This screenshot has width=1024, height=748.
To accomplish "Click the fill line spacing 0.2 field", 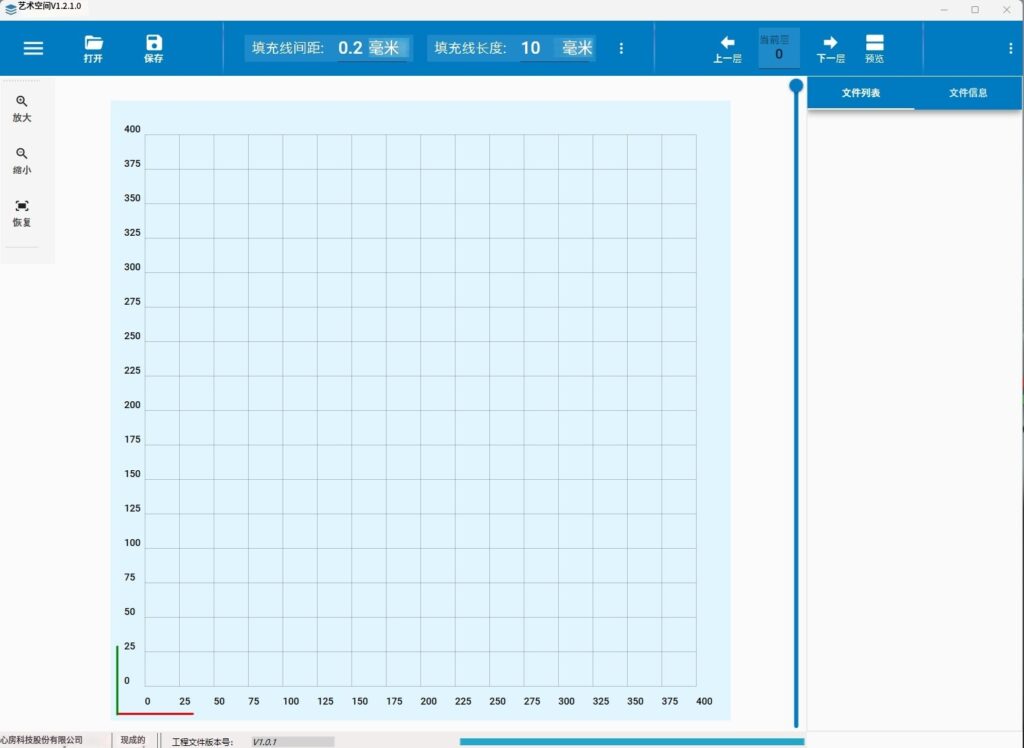I will (x=351, y=48).
